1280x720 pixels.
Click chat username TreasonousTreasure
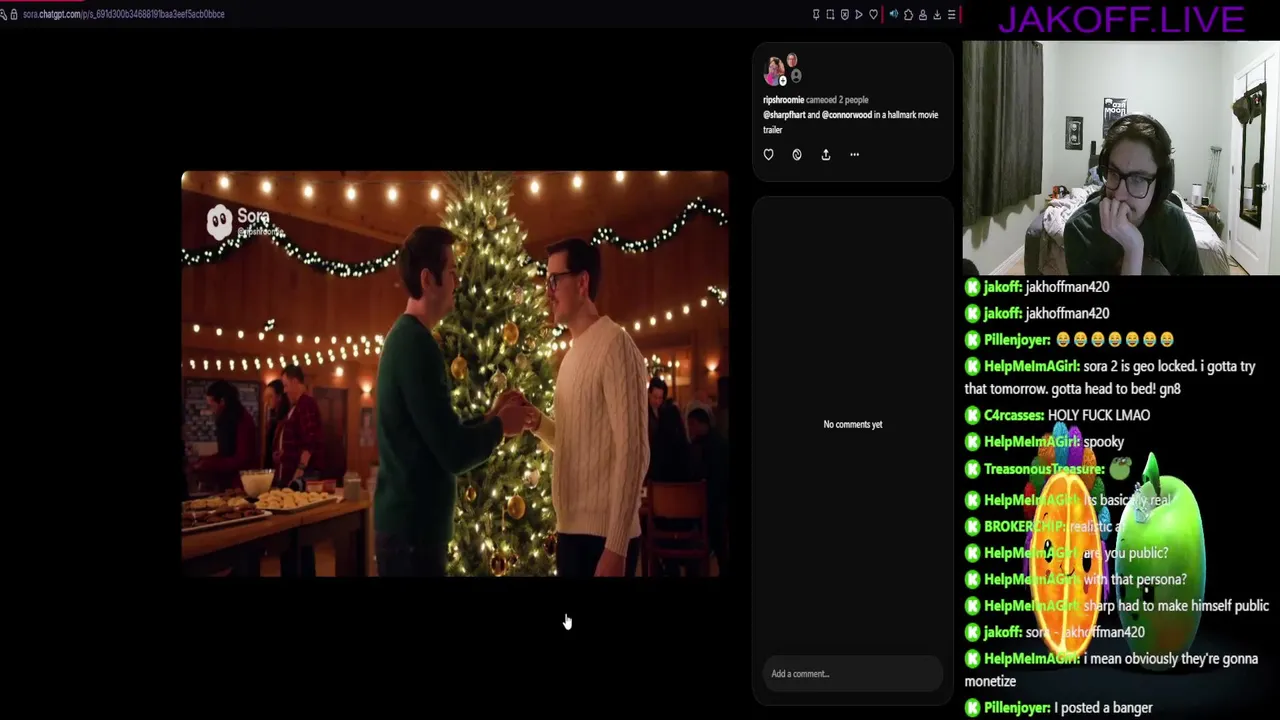pos(1044,469)
